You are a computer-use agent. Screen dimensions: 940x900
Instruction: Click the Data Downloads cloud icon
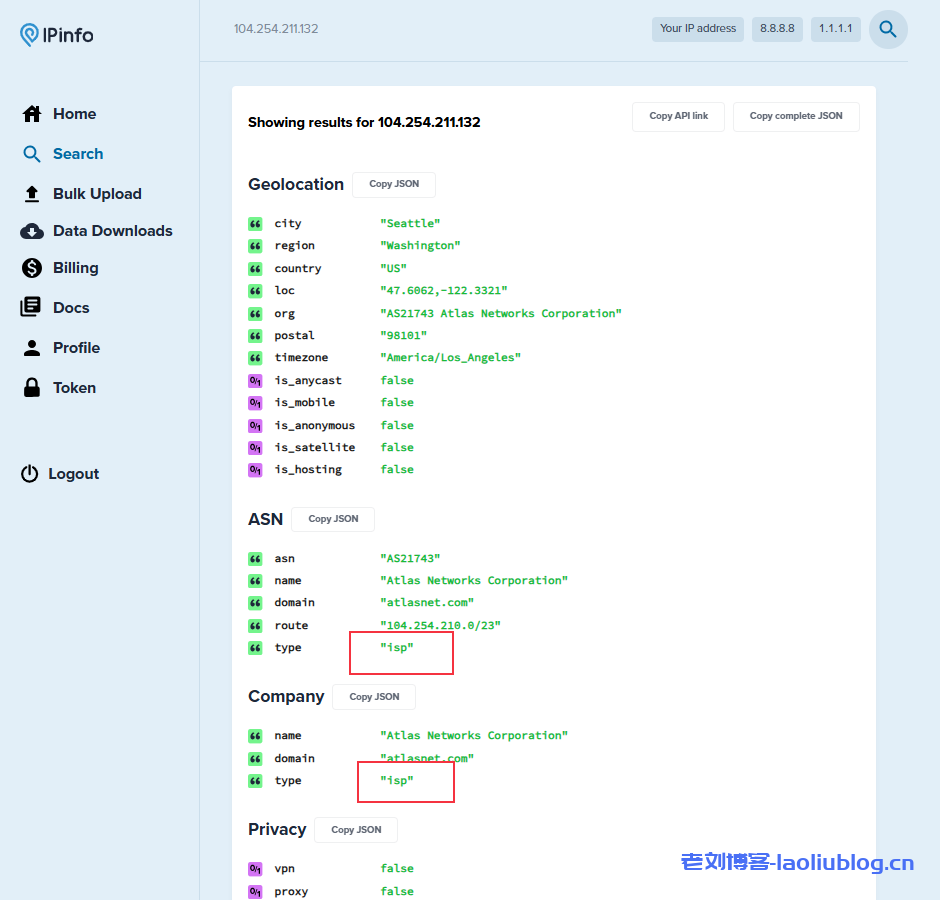tap(32, 231)
